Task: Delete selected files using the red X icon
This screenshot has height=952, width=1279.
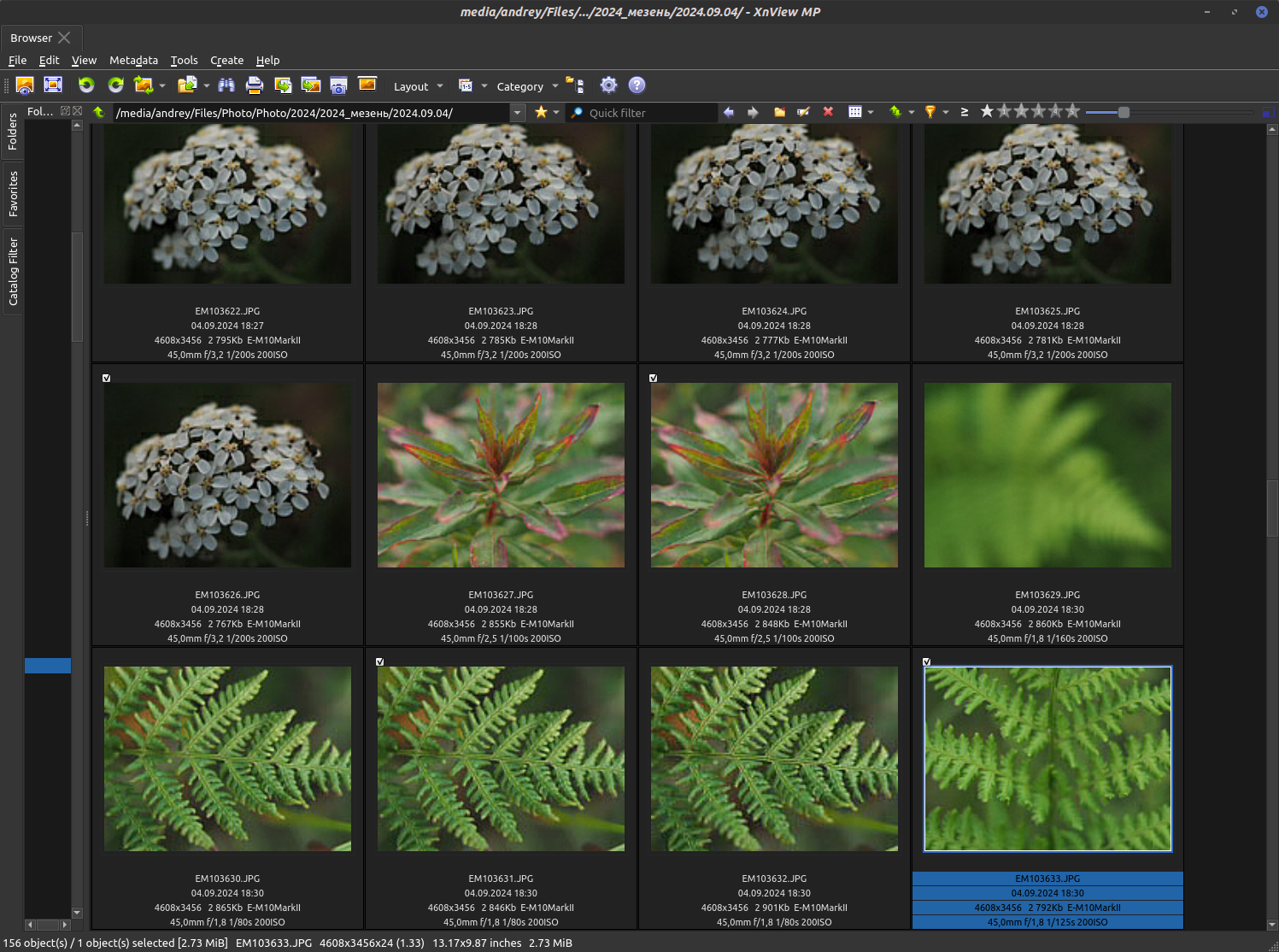Action: (x=828, y=112)
